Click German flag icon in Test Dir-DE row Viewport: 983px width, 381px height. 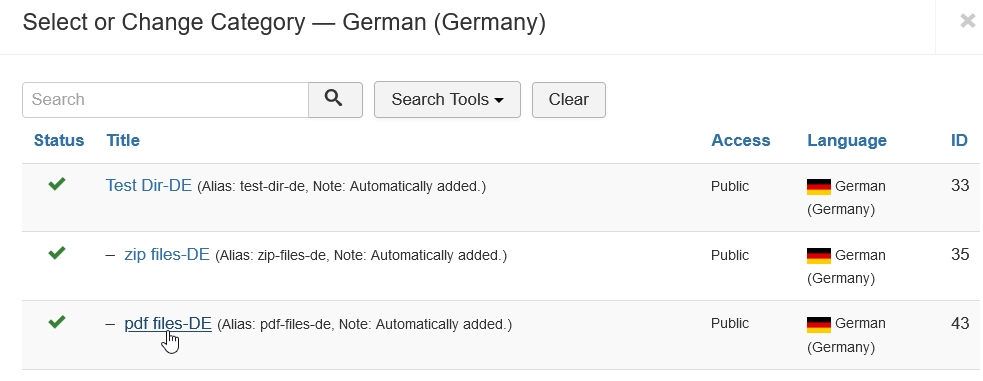pos(819,186)
